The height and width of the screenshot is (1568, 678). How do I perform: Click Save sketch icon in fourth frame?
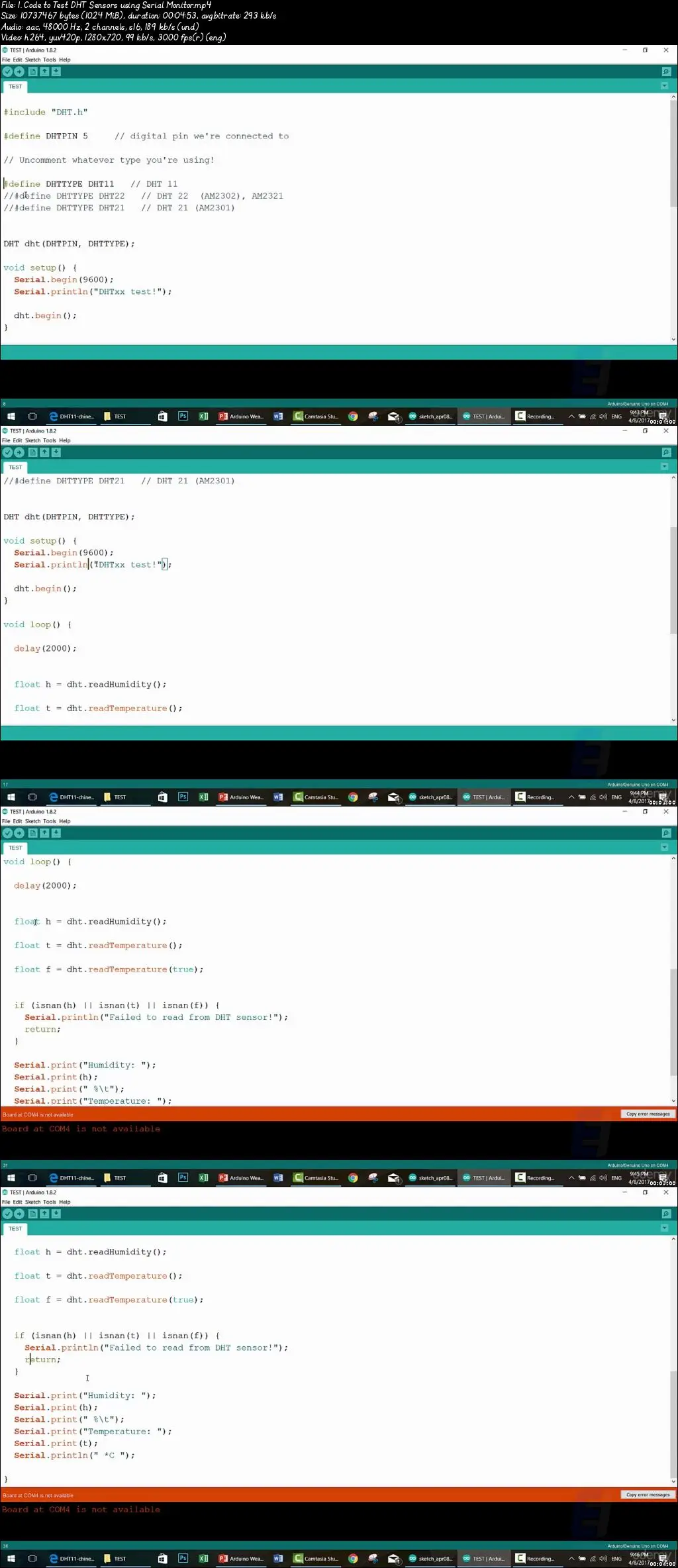56,1214
